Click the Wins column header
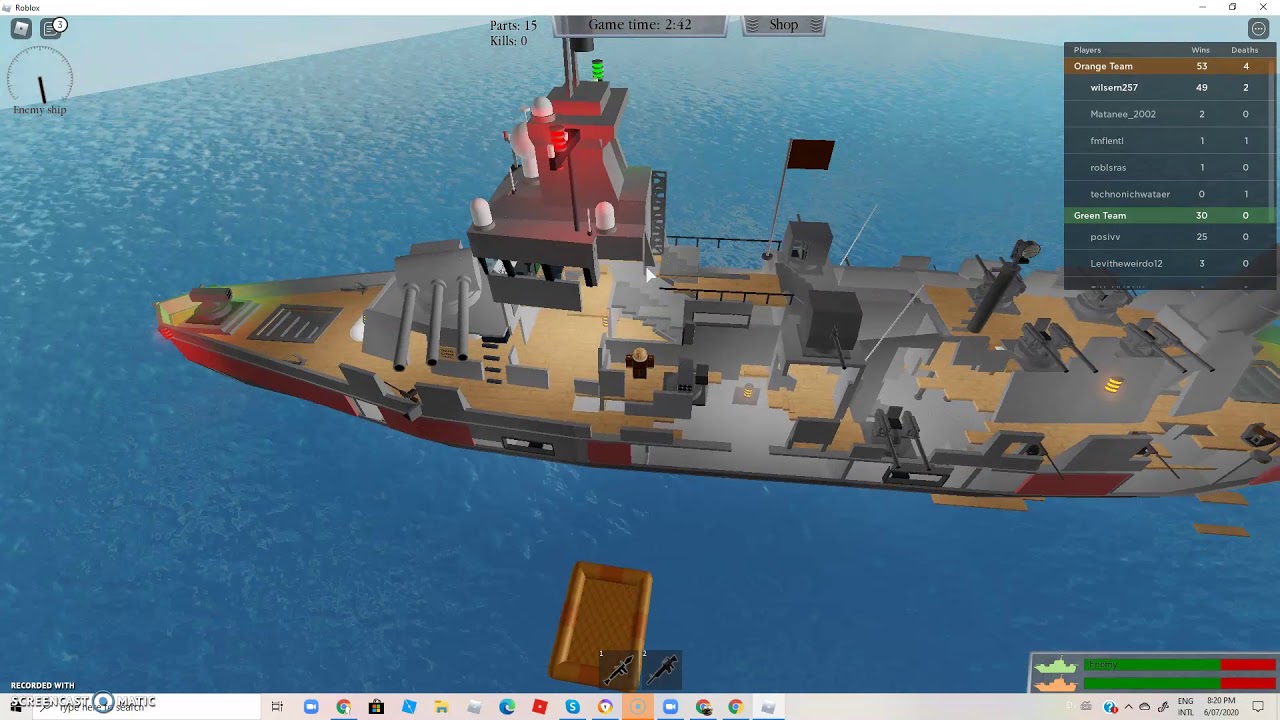Image resolution: width=1280 pixels, height=720 pixels. pos(1200,50)
